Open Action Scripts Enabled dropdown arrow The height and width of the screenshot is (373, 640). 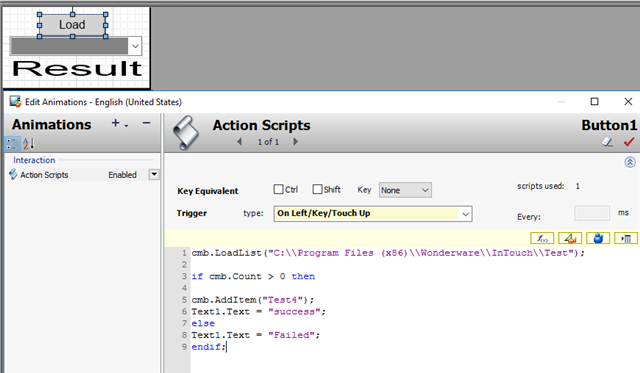pos(154,175)
